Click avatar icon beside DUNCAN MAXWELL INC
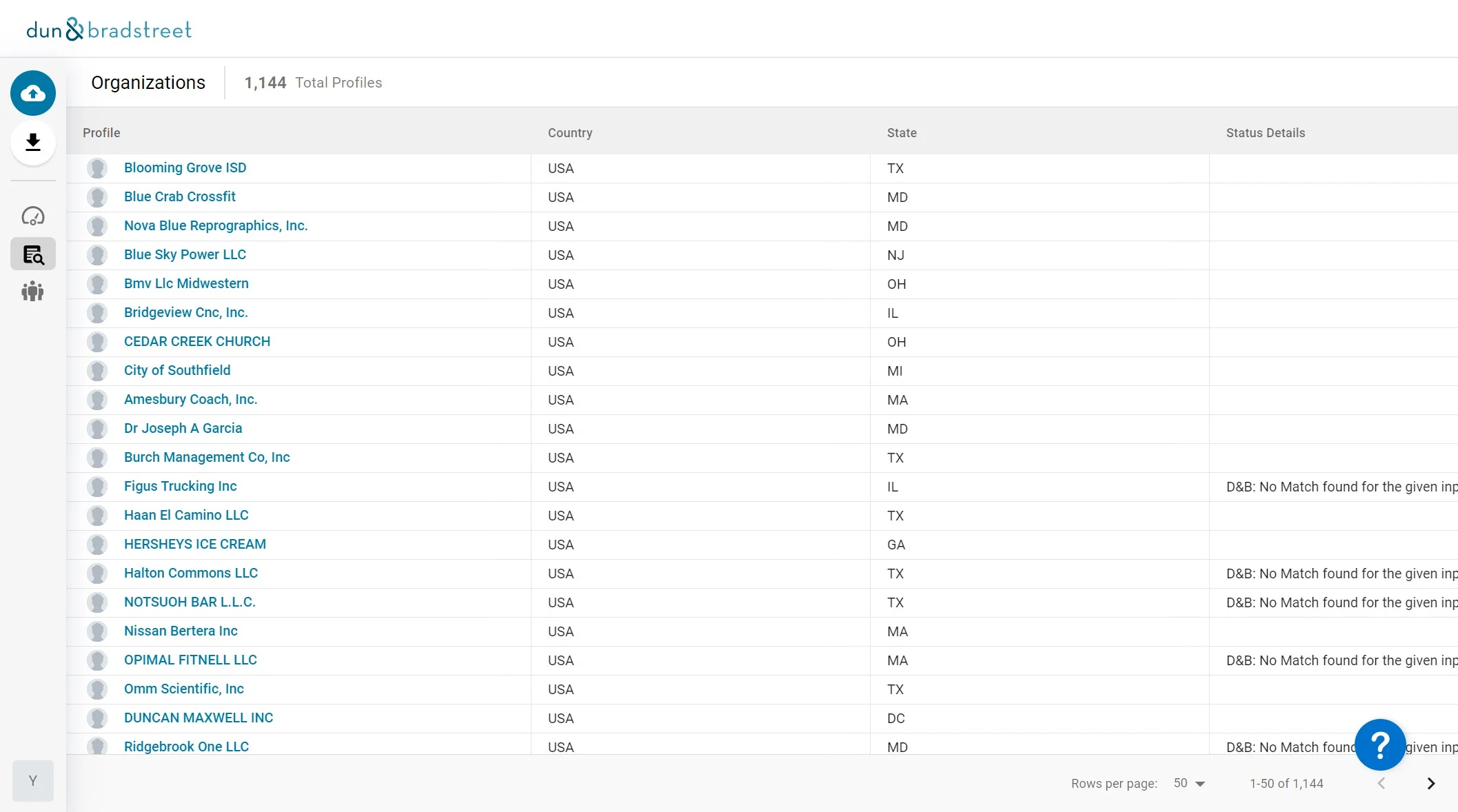 click(97, 718)
